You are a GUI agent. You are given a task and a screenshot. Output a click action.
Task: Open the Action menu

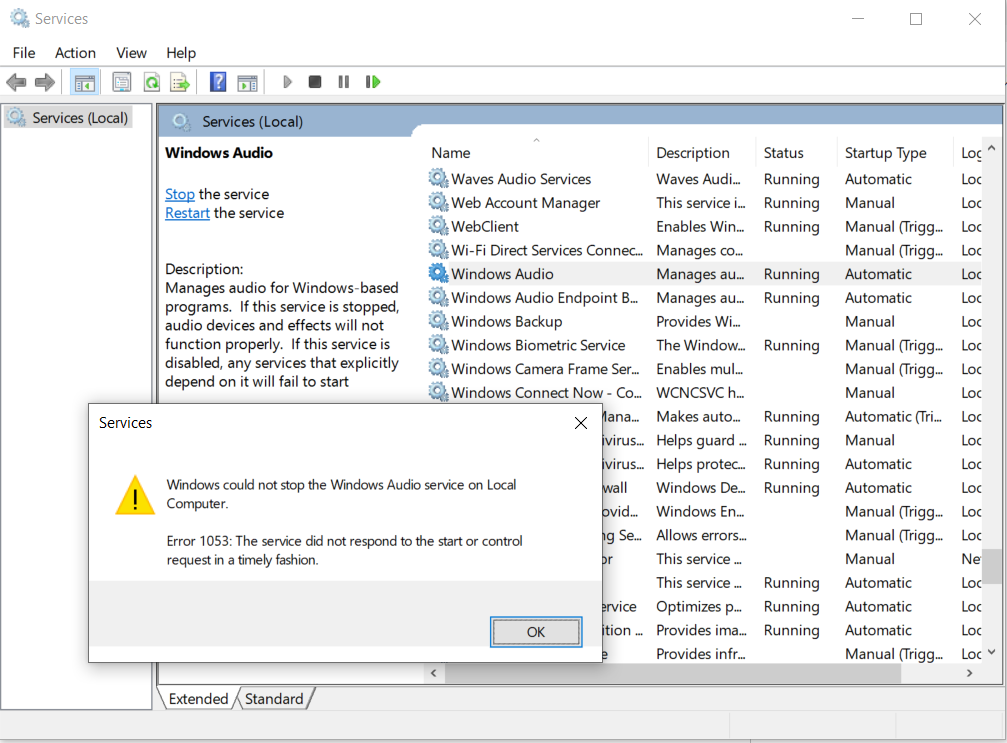click(75, 53)
